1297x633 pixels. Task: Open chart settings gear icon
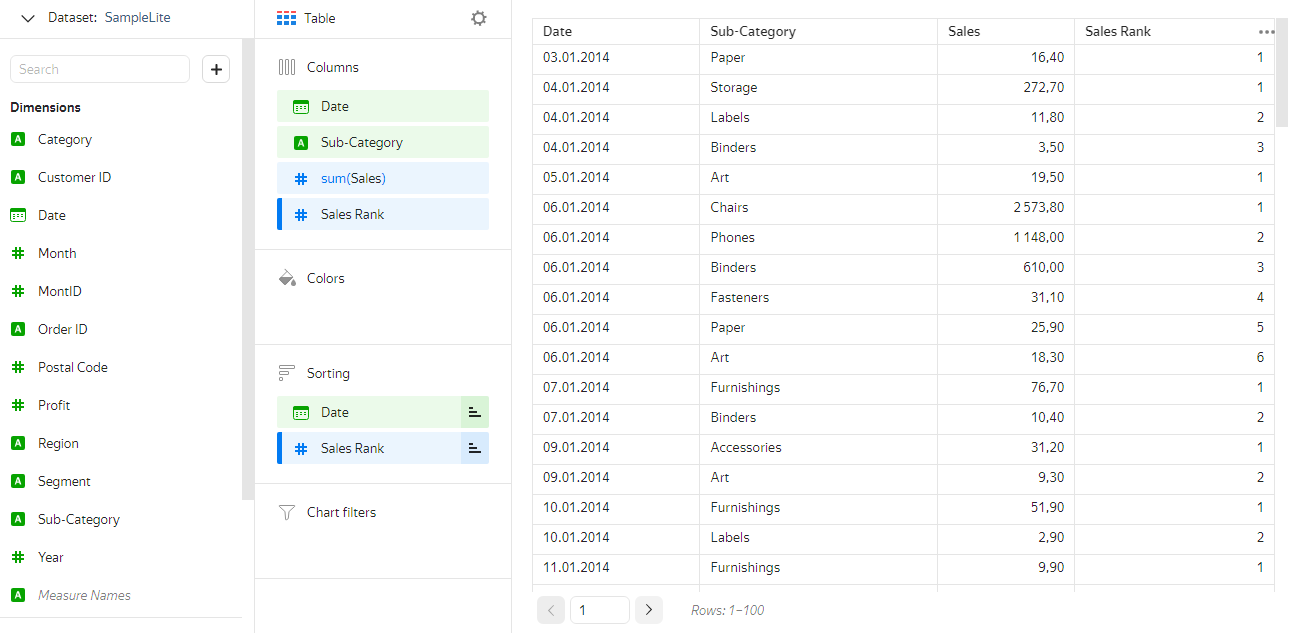tap(479, 18)
